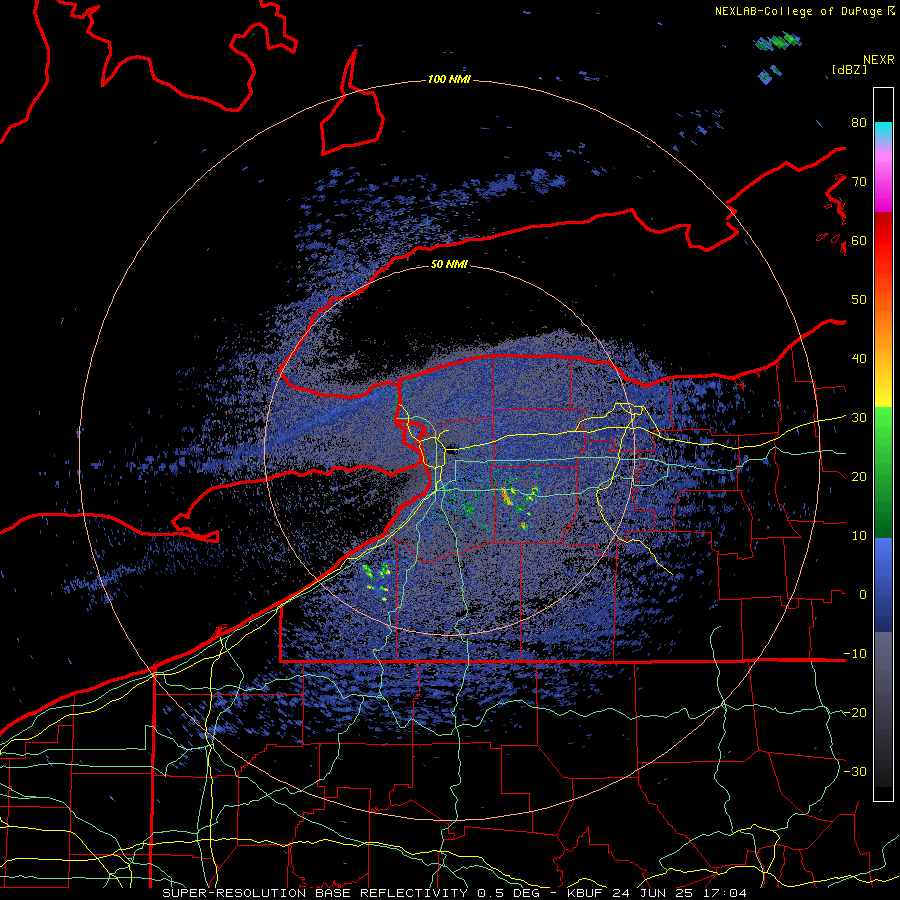
Task: Click the 50 value on dBZ scale
Action: click(859, 300)
